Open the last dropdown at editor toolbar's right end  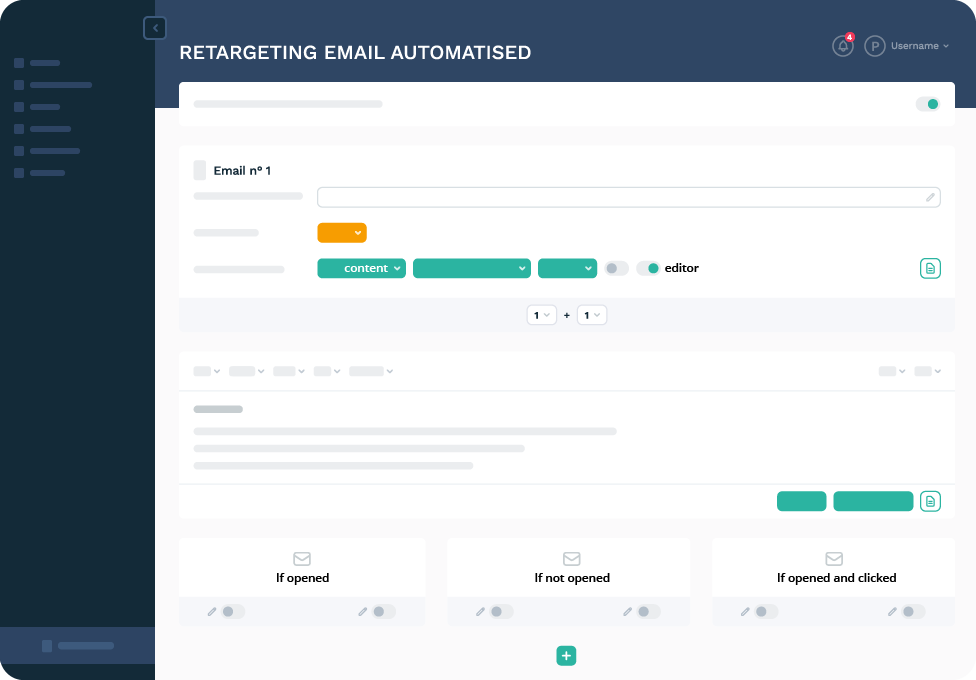pos(928,371)
